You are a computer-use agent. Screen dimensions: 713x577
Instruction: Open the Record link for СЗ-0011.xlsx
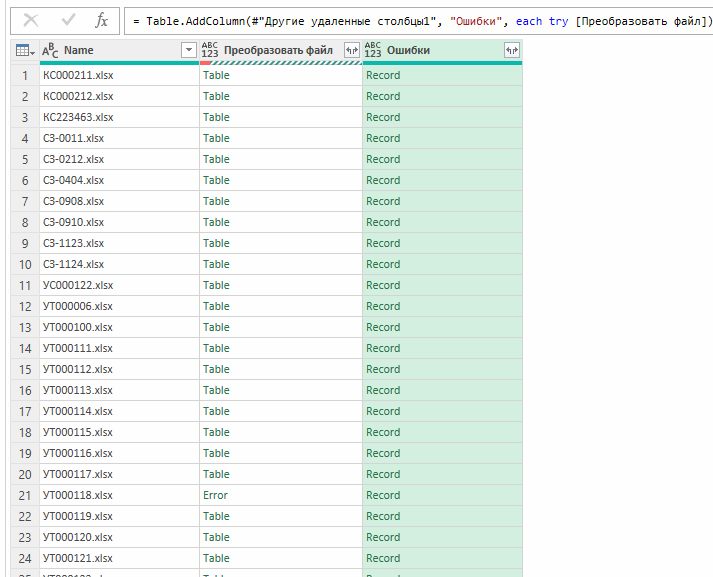click(383, 138)
